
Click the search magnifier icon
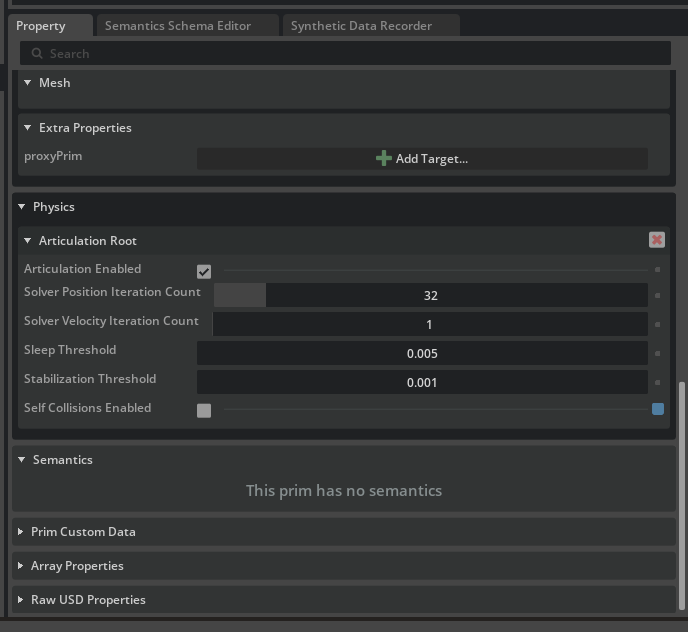pyautogui.click(x=37, y=54)
